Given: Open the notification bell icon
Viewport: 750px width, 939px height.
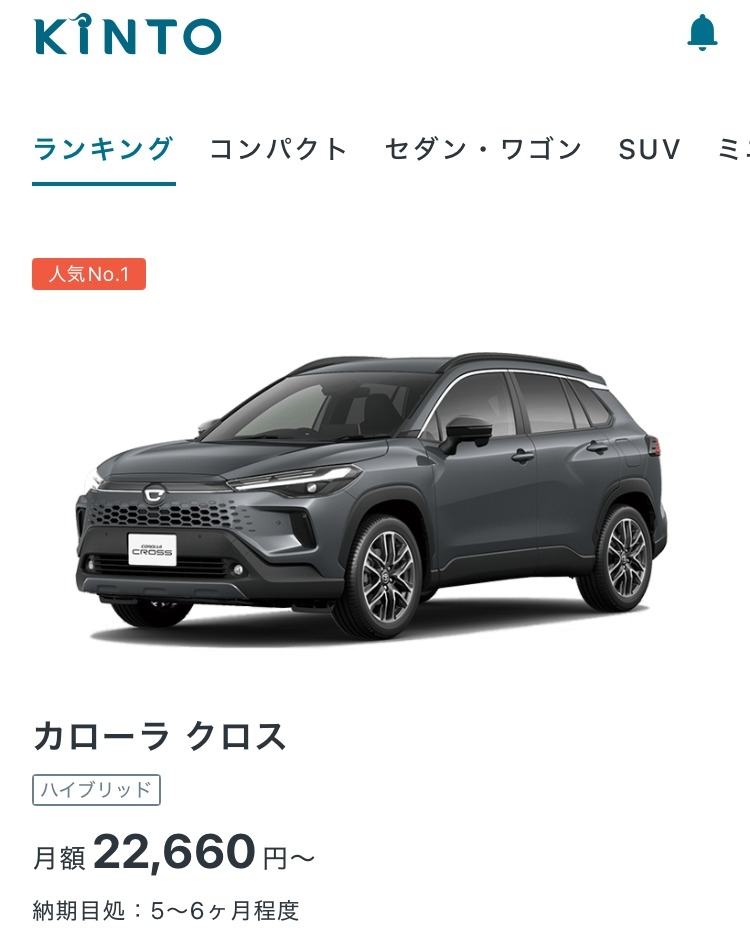Looking at the screenshot, I should coord(702,33).
